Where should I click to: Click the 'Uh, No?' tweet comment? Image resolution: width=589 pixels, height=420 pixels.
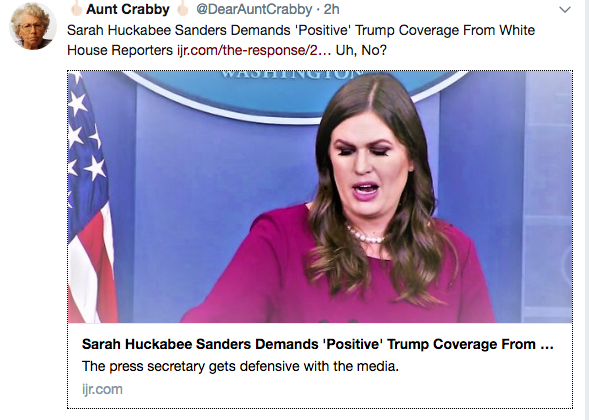click(x=361, y=50)
